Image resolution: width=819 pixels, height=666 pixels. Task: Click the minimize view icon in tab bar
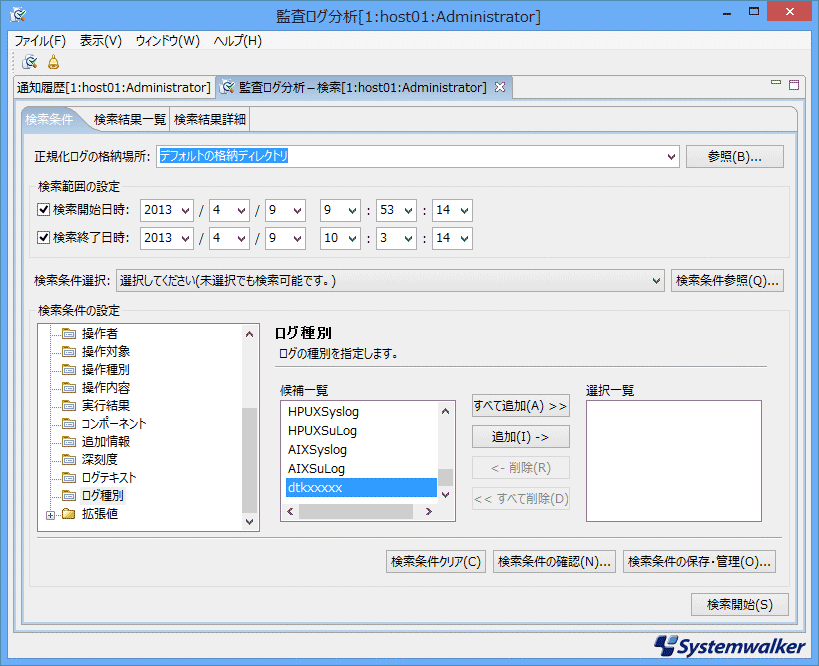776,84
